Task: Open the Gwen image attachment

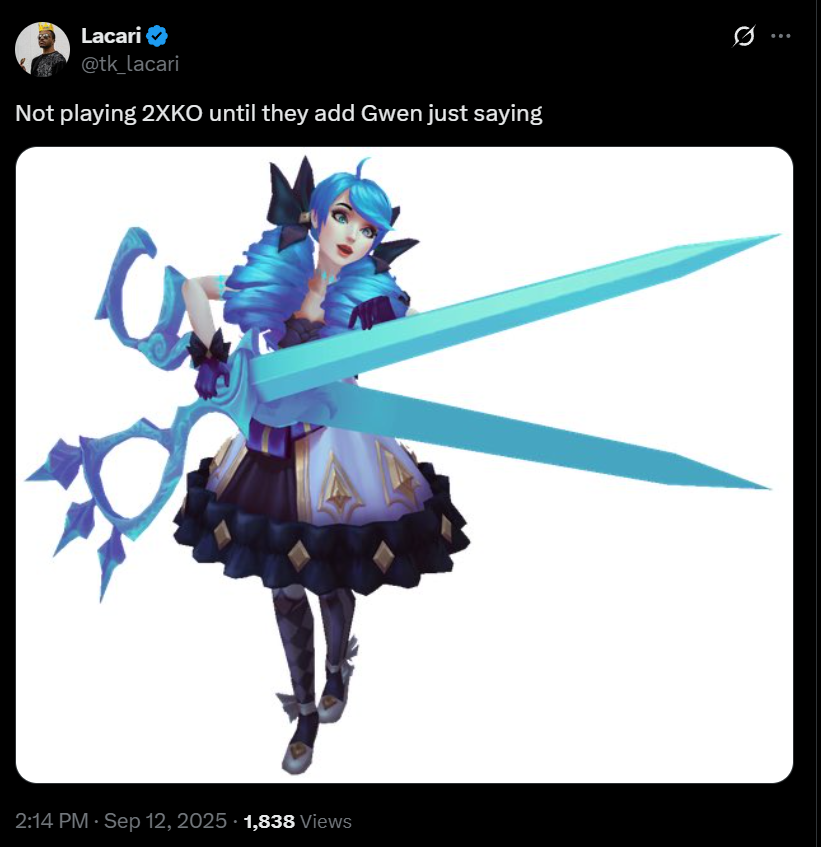Action: coord(404,465)
